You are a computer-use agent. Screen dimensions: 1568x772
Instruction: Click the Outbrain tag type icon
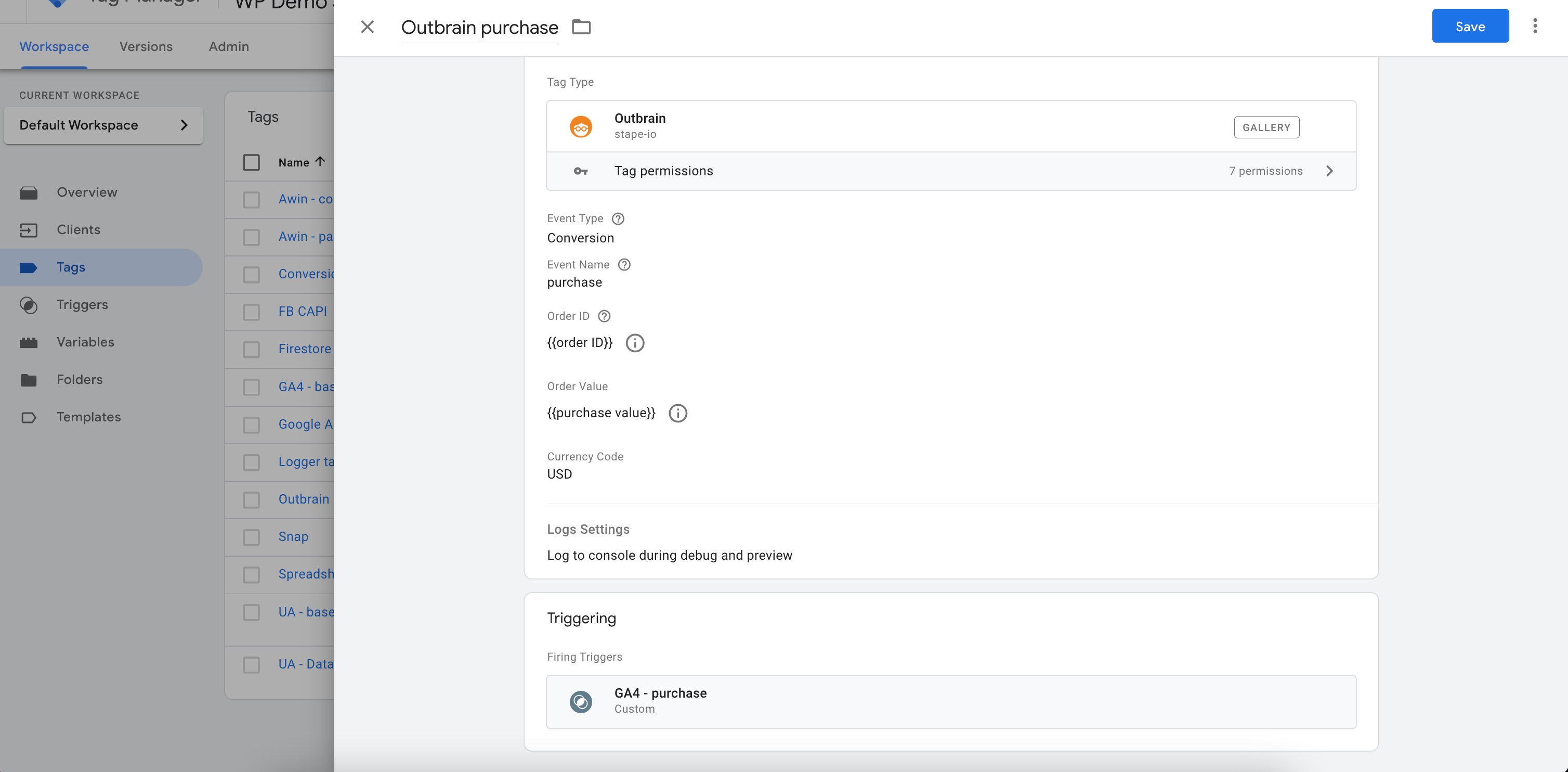click(580, 125)
